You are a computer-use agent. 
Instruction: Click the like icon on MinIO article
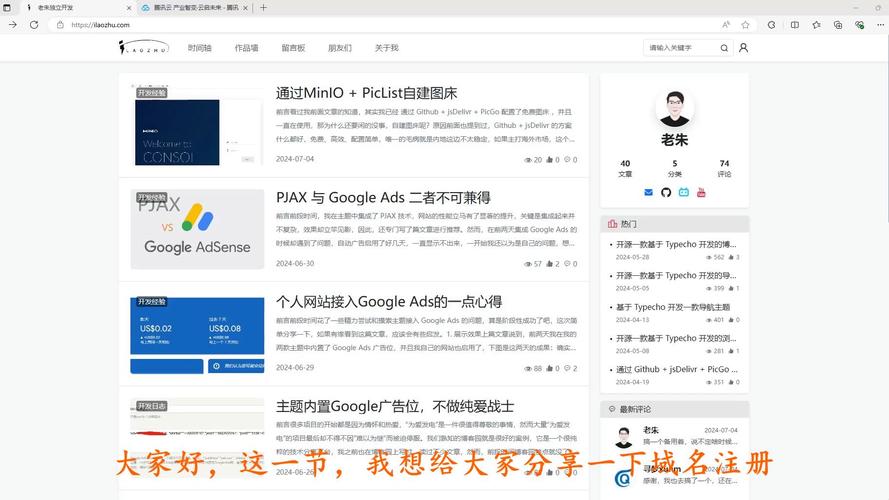point(549,160)
